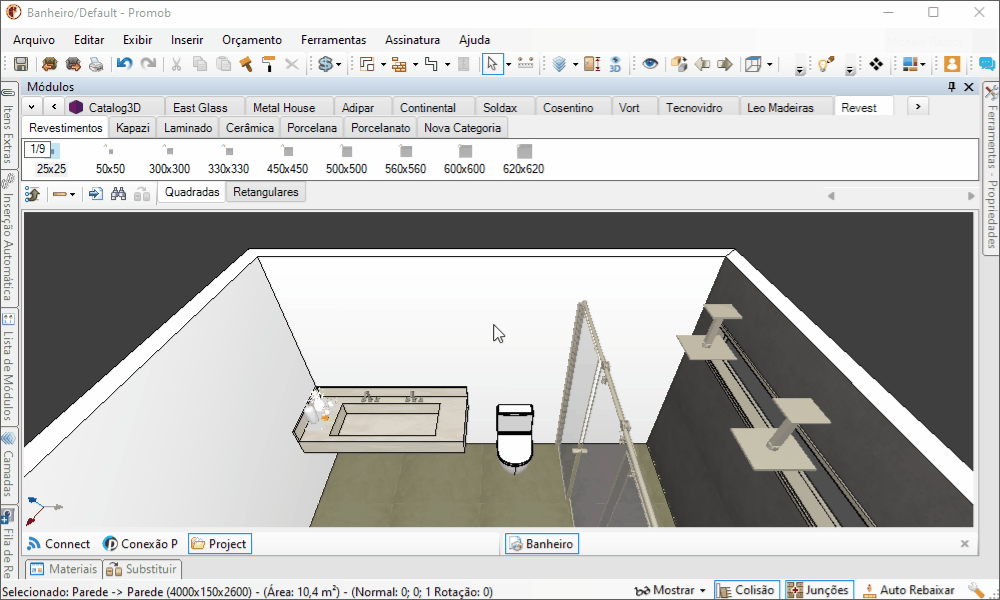
Task: Switch to the Retangulares tab
Action: tap(266, 192)
